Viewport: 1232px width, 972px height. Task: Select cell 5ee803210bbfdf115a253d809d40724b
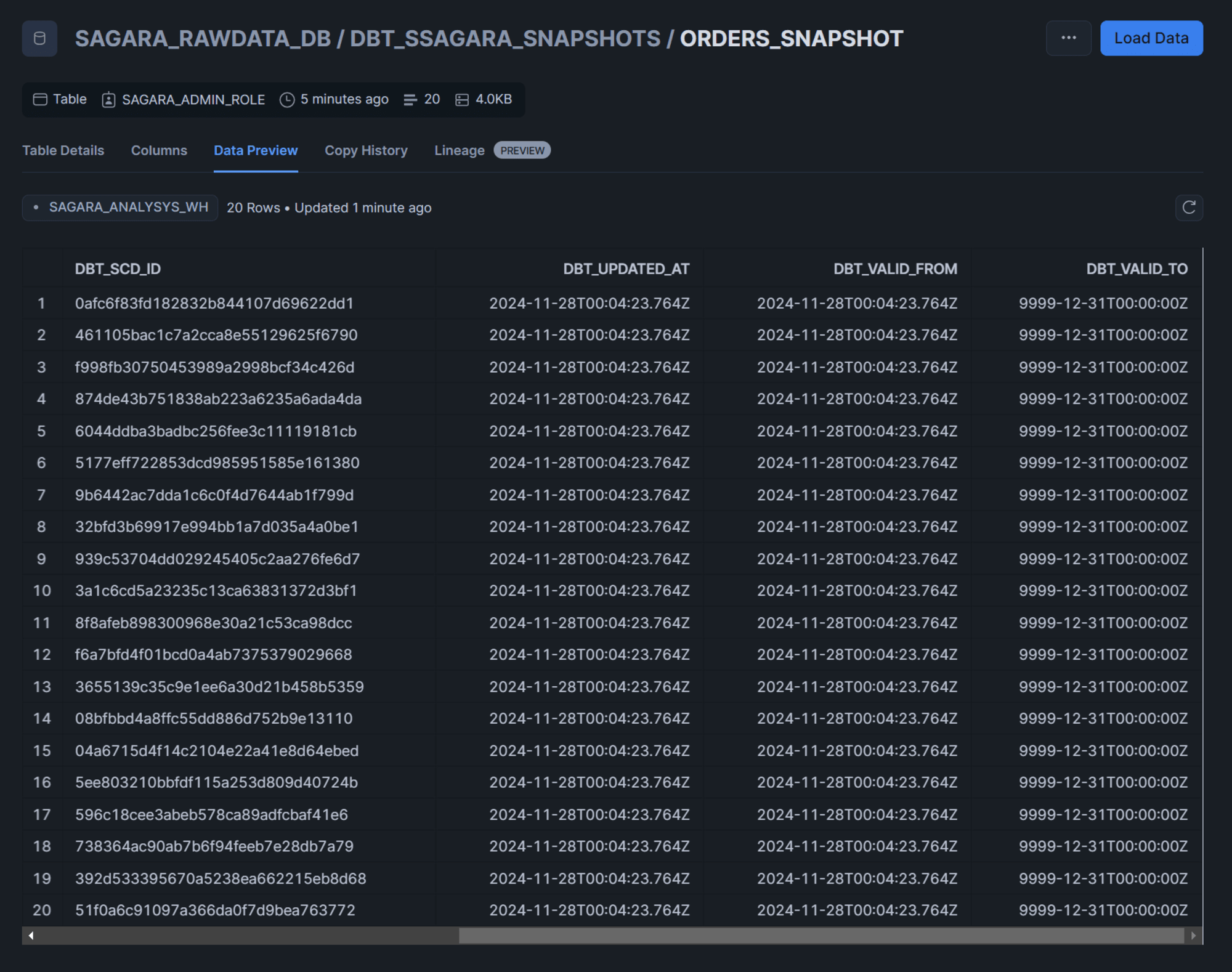pyautogui.click(x=249, y=782)
